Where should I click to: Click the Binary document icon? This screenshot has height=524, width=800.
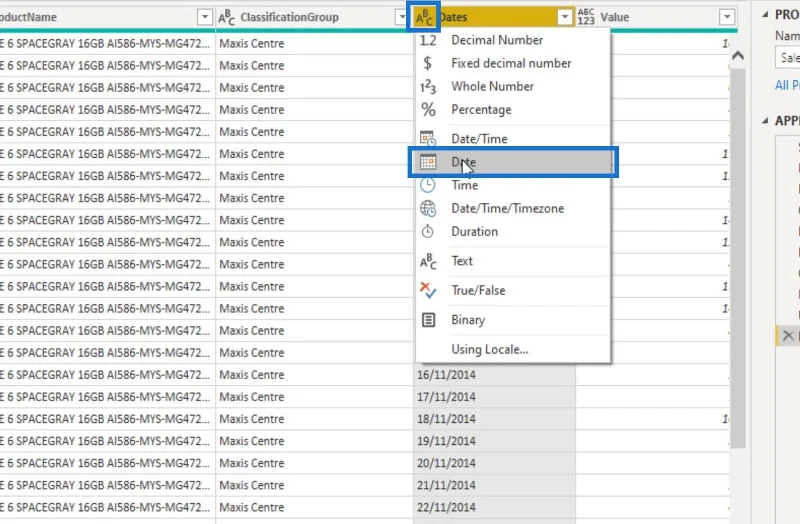pyautogui.click(x=428, y=320)
